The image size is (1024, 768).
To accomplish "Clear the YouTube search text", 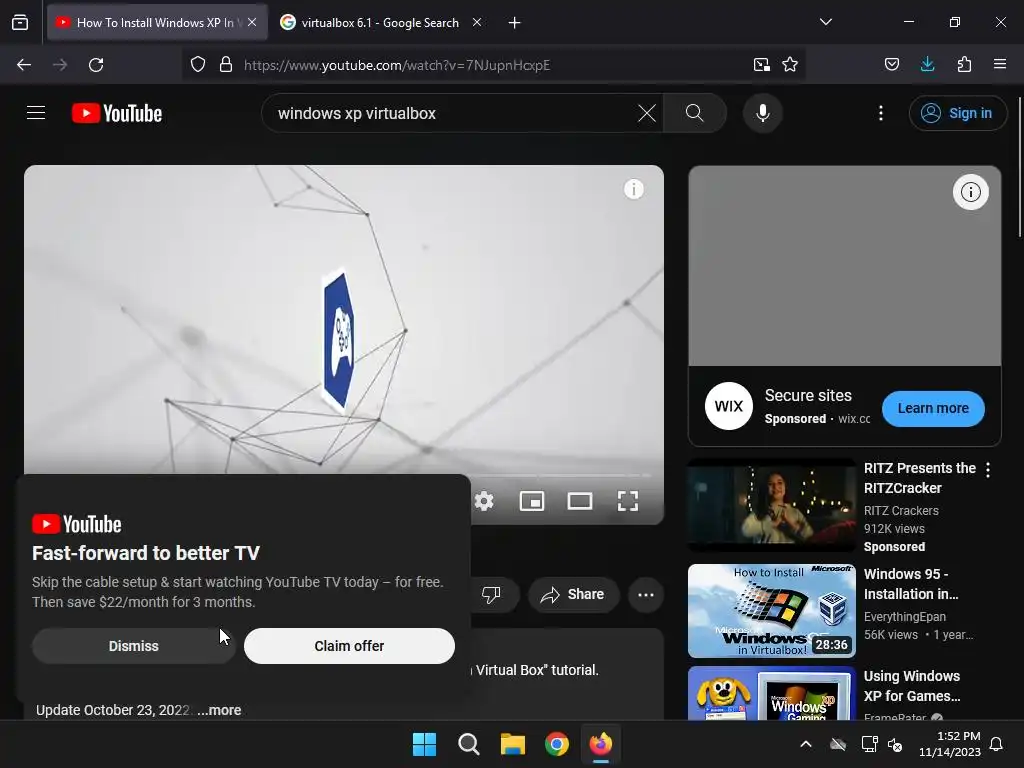I will [x=647, y=113].
